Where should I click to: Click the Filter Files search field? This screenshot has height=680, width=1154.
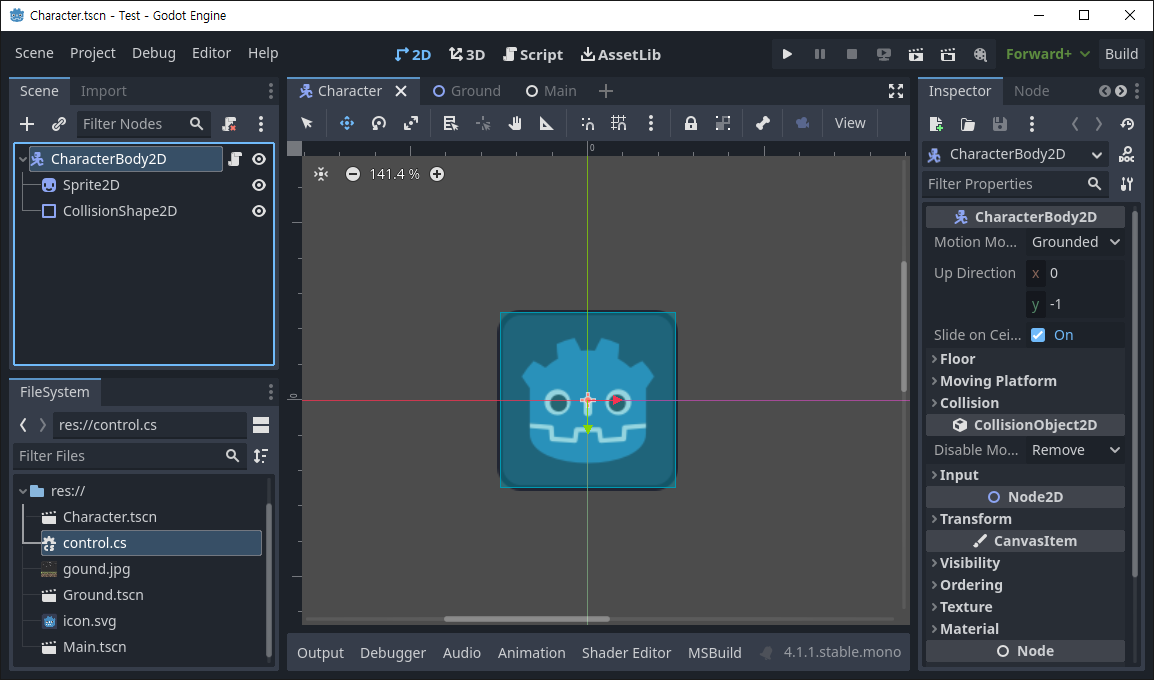(130, 456)
